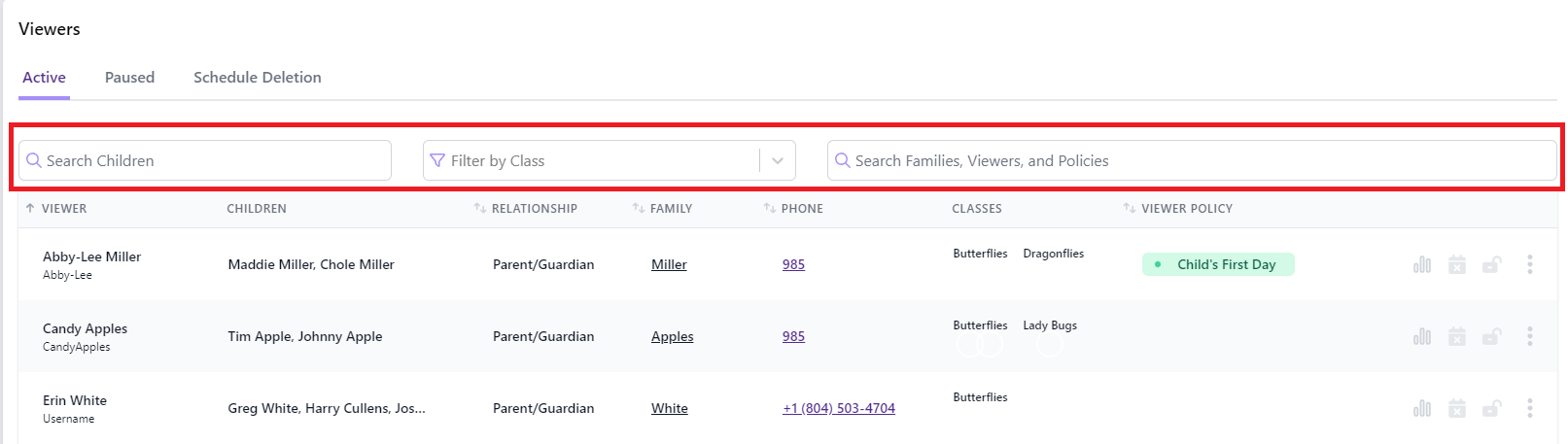Viewport: 1568px width, 444px height.
Task: Click calendar-x icon in Erin White row
Action: 1456,408
